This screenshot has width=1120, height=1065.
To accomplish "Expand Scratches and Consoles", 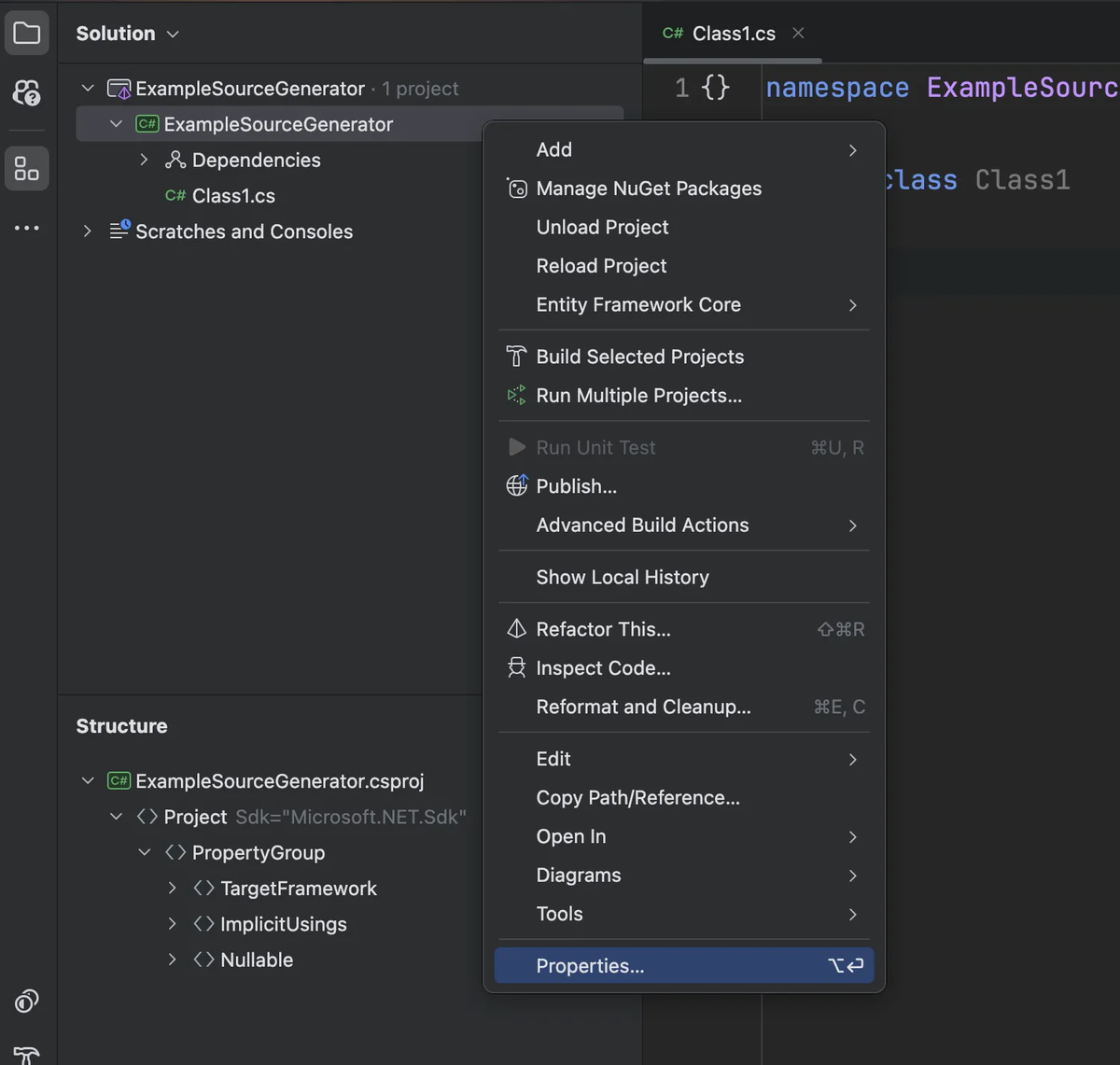I will (x=88, y=231).
